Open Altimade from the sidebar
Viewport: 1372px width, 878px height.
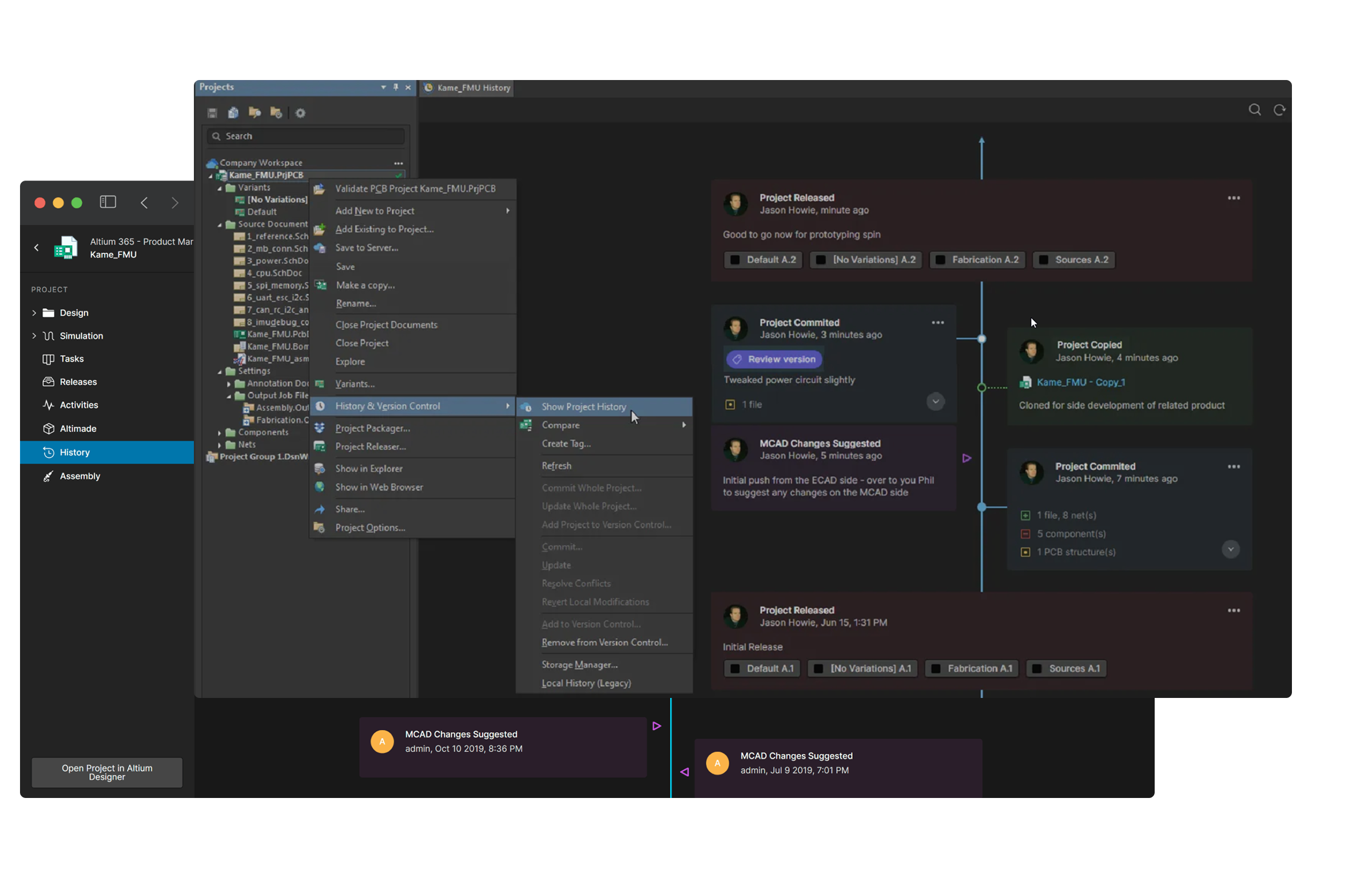[x=78, y=428]
